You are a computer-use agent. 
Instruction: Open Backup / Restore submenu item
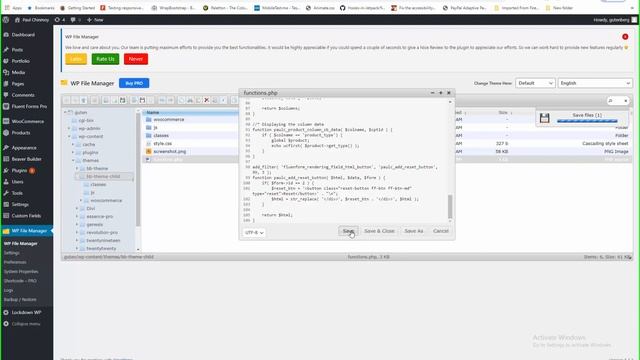[x=20, y=299]
